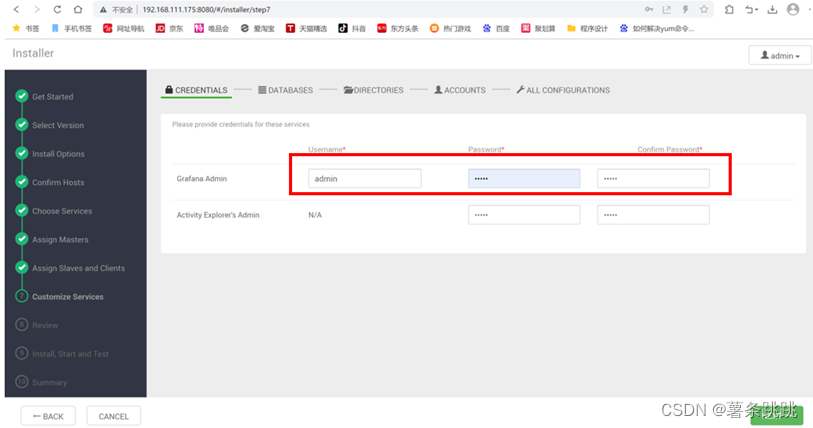Click the Install, Start and Test step label

pos(71,354)
